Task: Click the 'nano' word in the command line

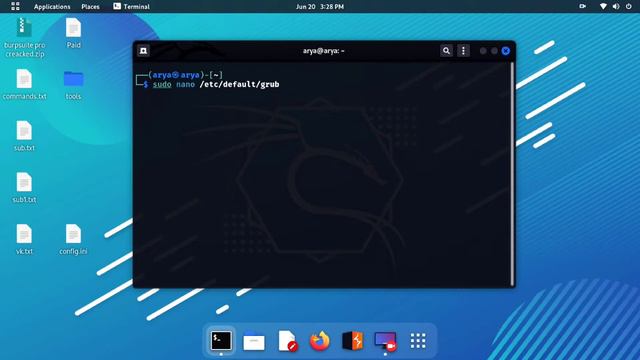Action: (185, 84)
